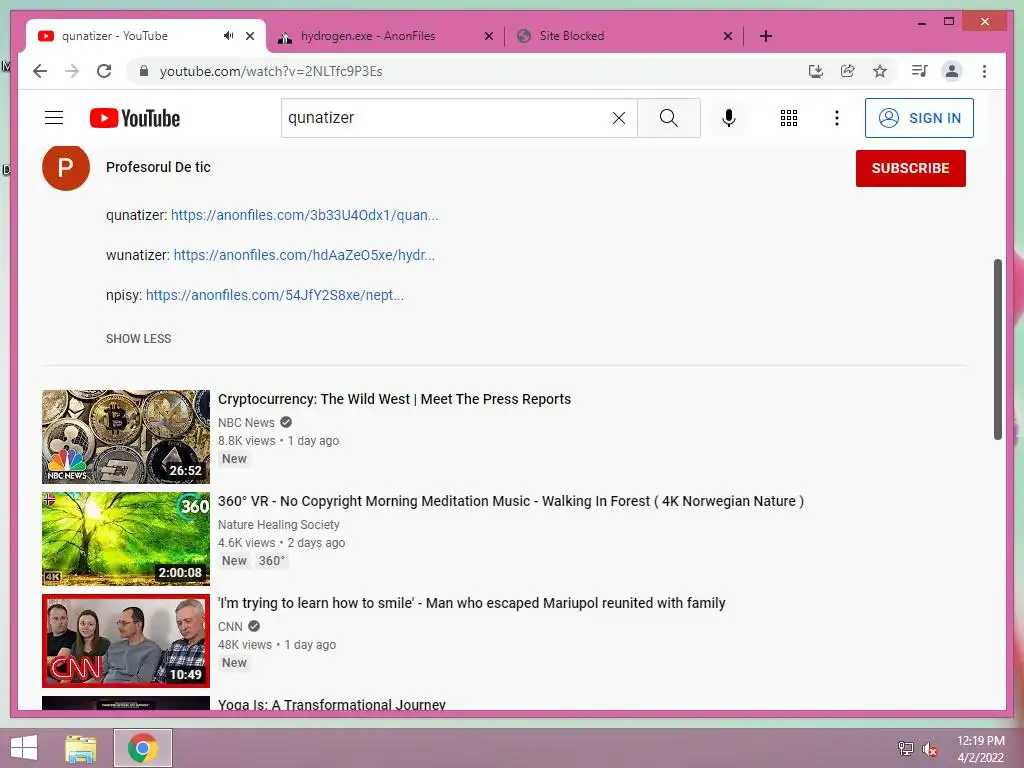Select the qunatizer - YouTube tab

click(x=115, y=36)
